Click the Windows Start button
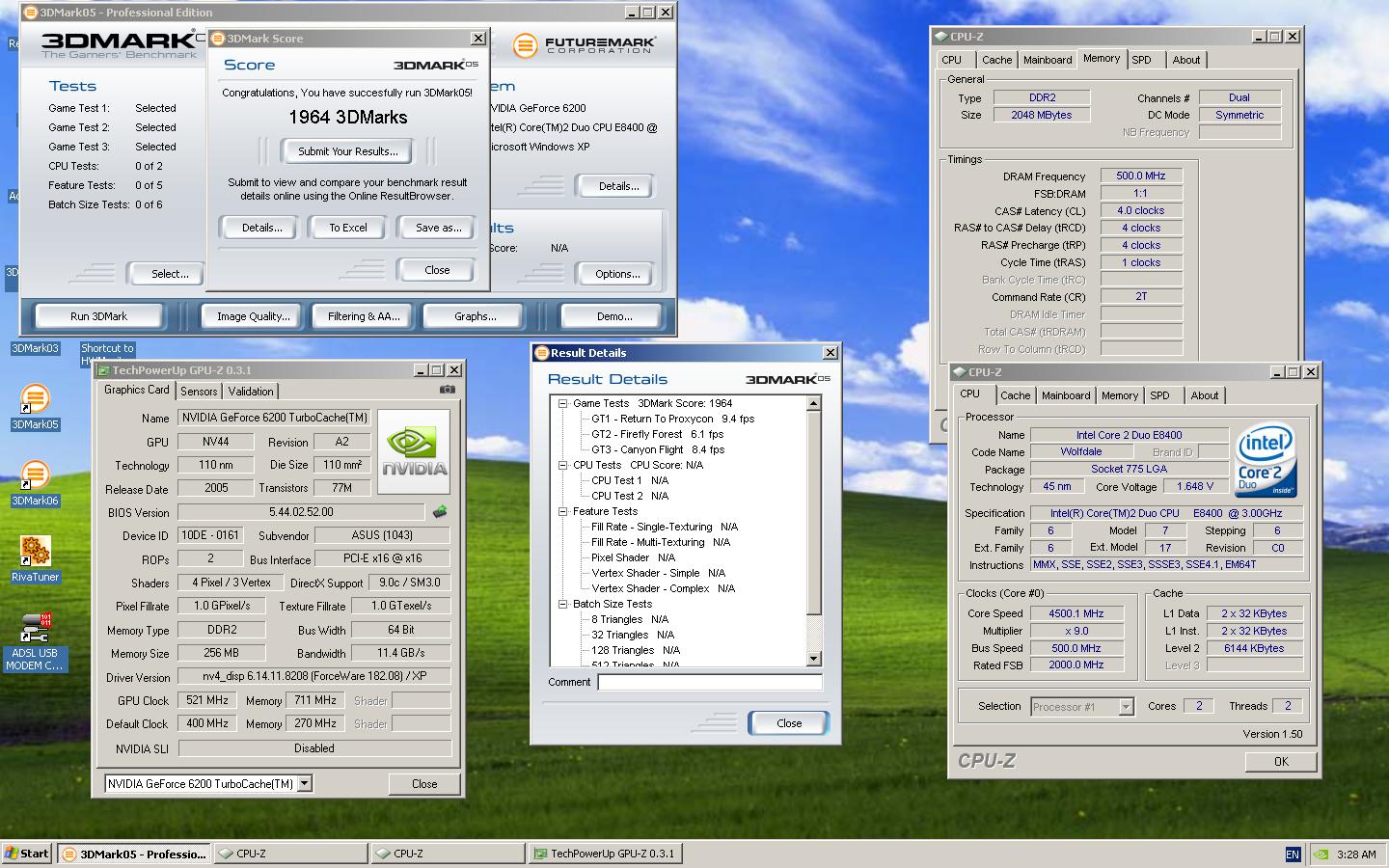The height and width of the screenshot is (868, 1389). 26,853
